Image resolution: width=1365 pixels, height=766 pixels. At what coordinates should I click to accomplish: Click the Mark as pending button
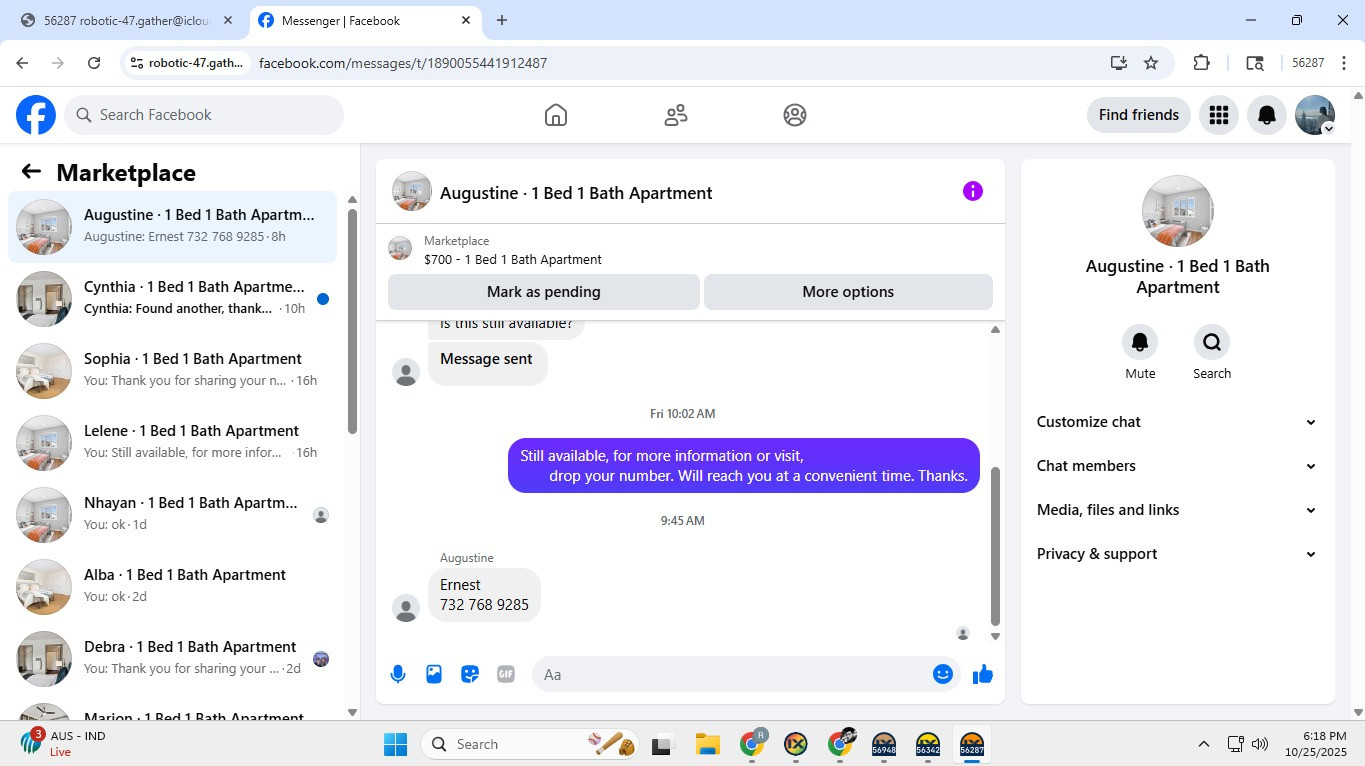[544, 292]
